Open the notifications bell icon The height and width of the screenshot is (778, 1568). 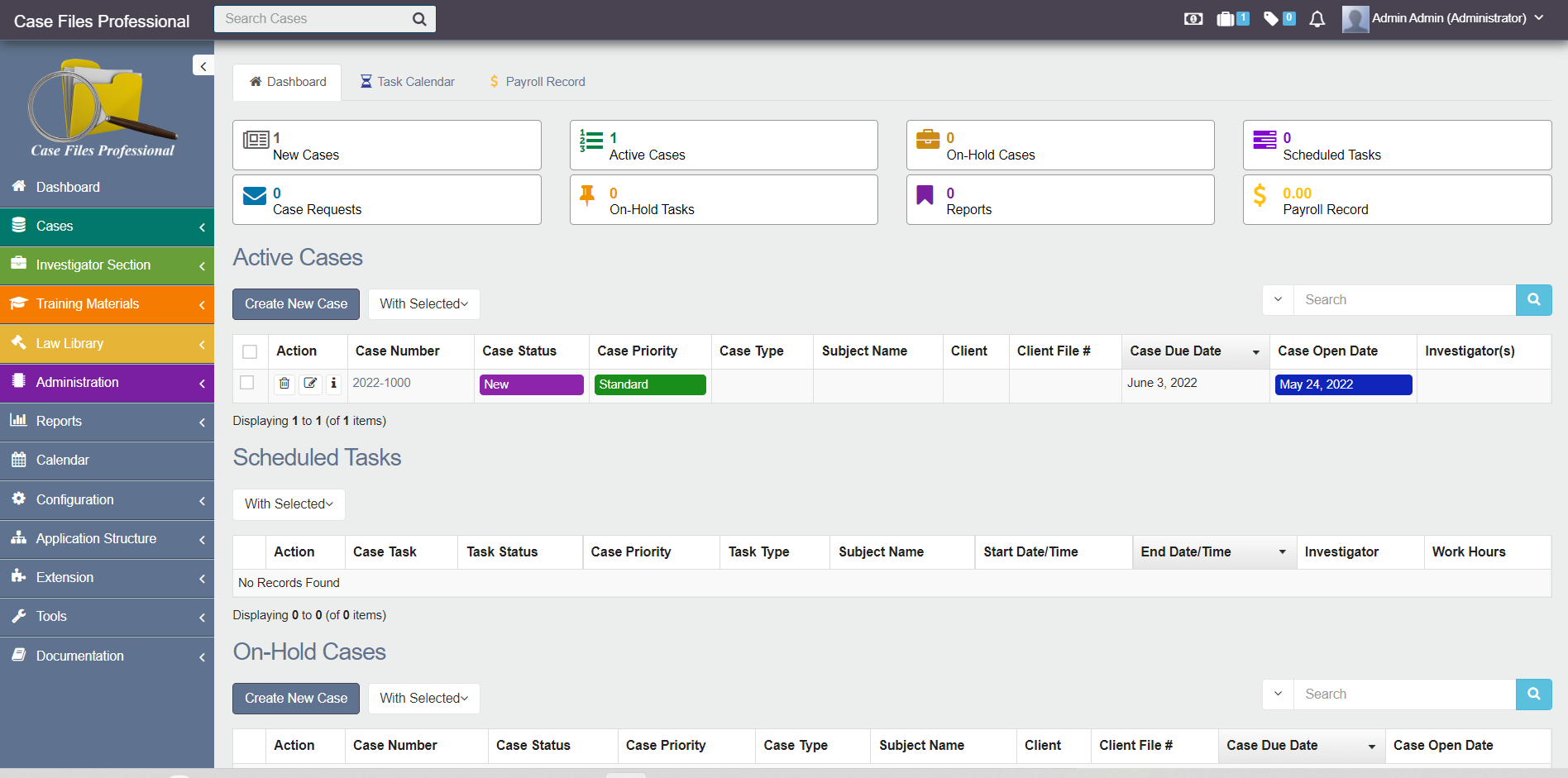(1317, 19)
